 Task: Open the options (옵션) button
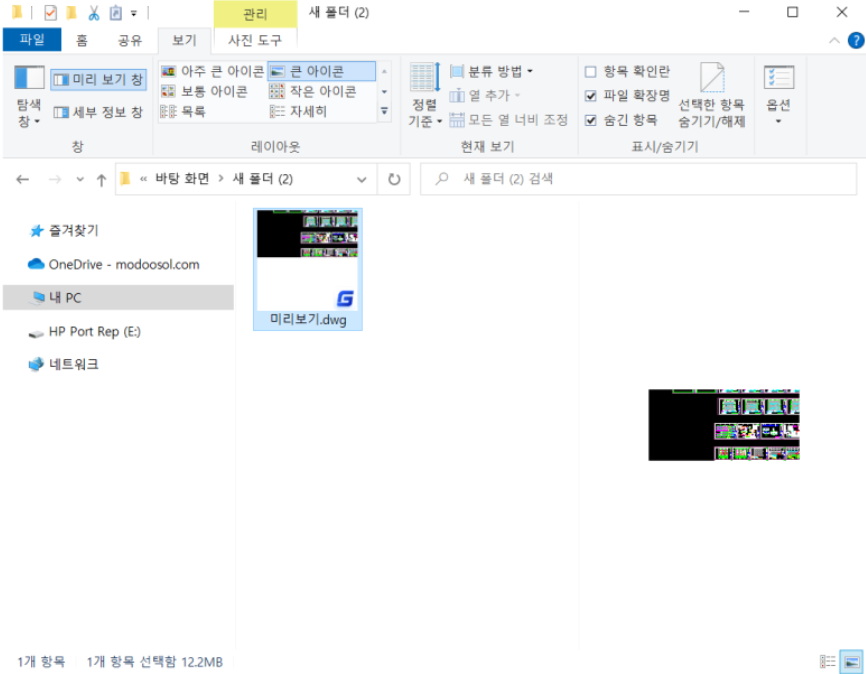pos(779,95)
